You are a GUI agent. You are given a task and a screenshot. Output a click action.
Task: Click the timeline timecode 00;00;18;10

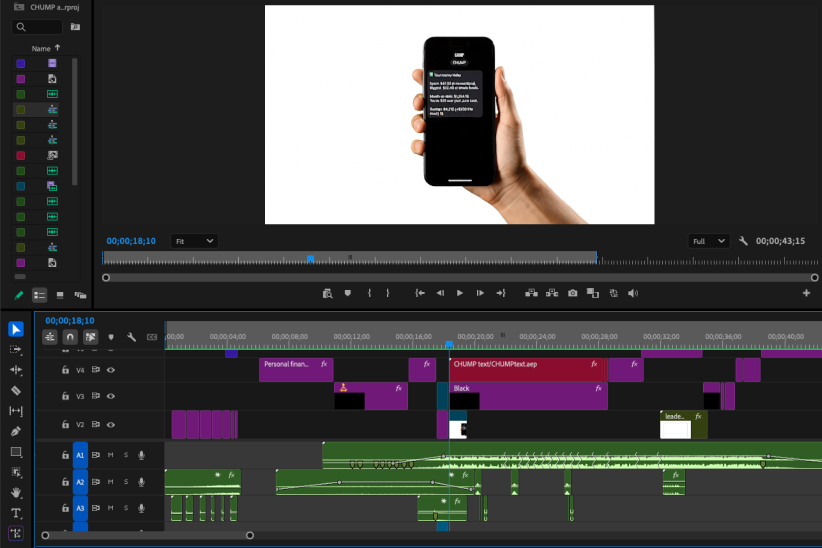[70, 320]
